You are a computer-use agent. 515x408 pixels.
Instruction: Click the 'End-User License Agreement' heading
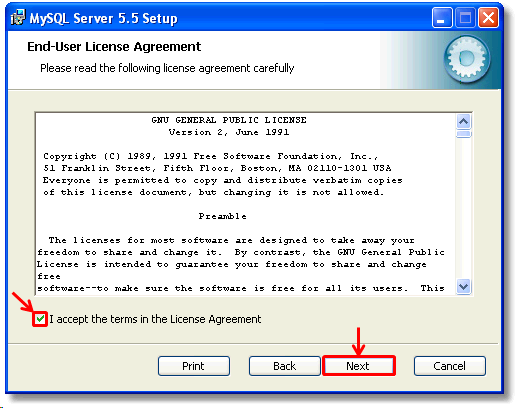tap(114, 47)
